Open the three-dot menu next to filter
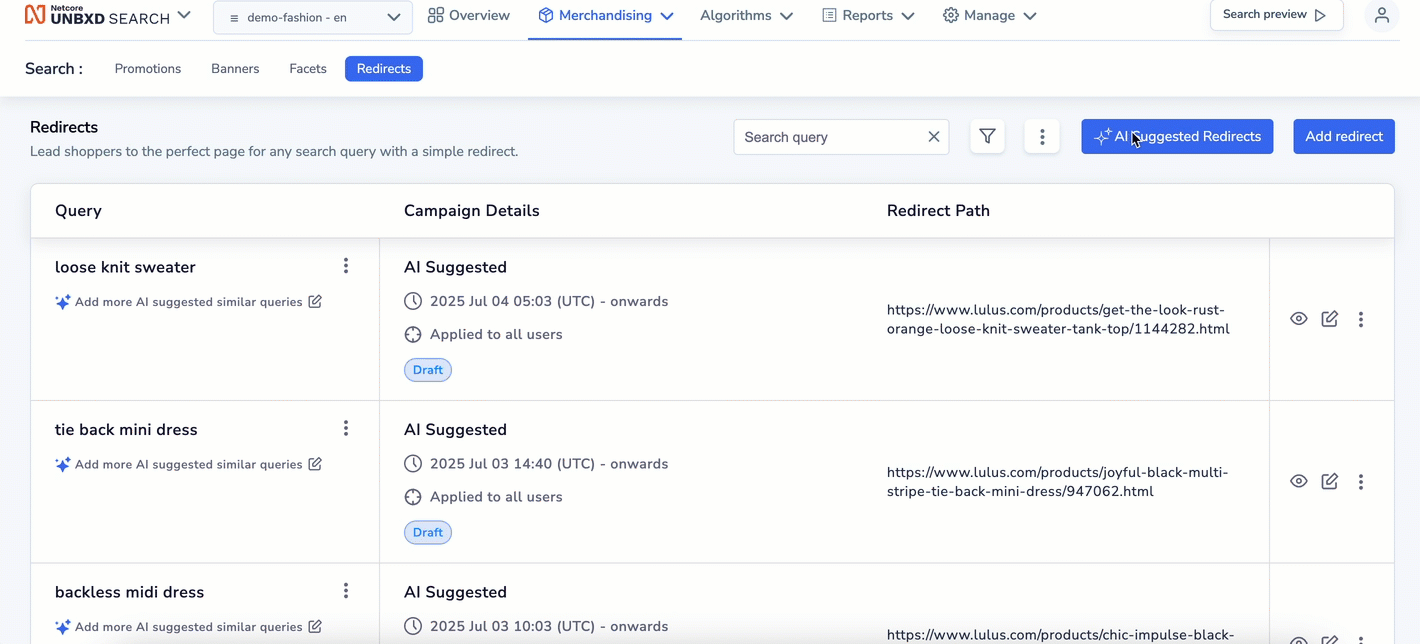The width and height of the screenshot is (1420, 644). coord(1042,137)
